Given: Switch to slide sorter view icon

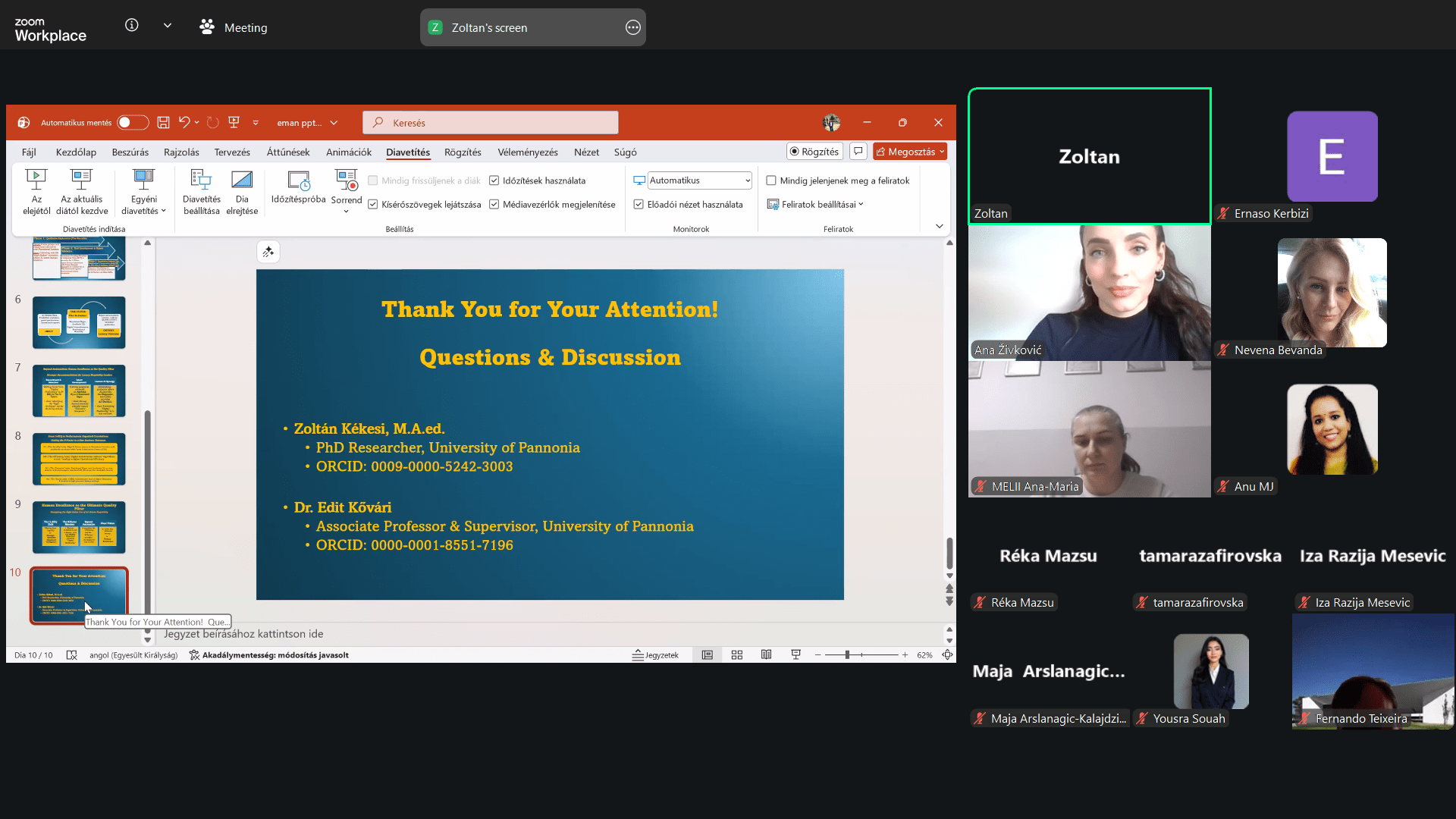Looking at the screenshot, I should pyautogui.click(x=736, y=655).
